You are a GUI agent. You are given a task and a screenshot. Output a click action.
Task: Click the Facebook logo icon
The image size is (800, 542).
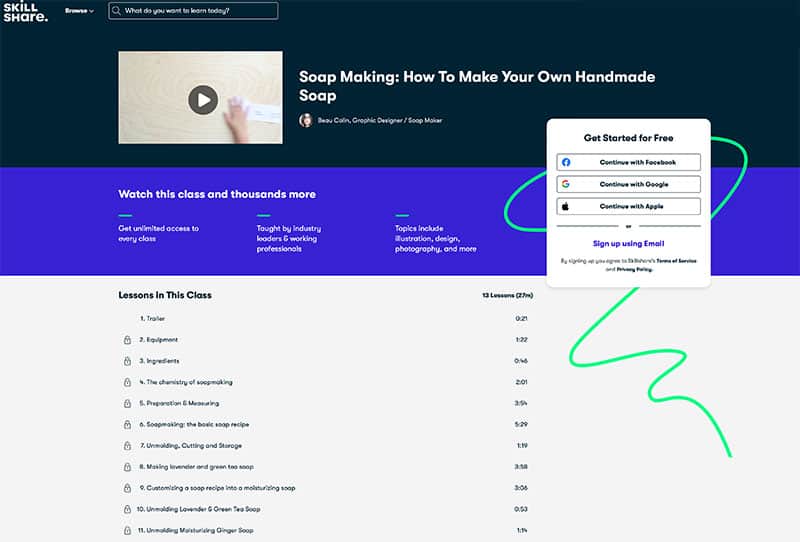566,162
